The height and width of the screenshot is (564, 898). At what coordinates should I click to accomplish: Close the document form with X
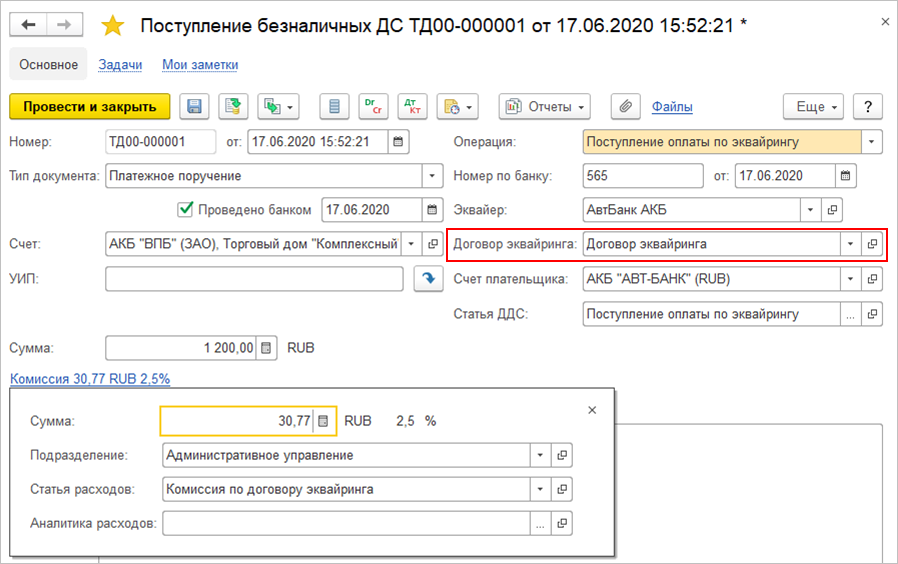(x=885, y=22)
